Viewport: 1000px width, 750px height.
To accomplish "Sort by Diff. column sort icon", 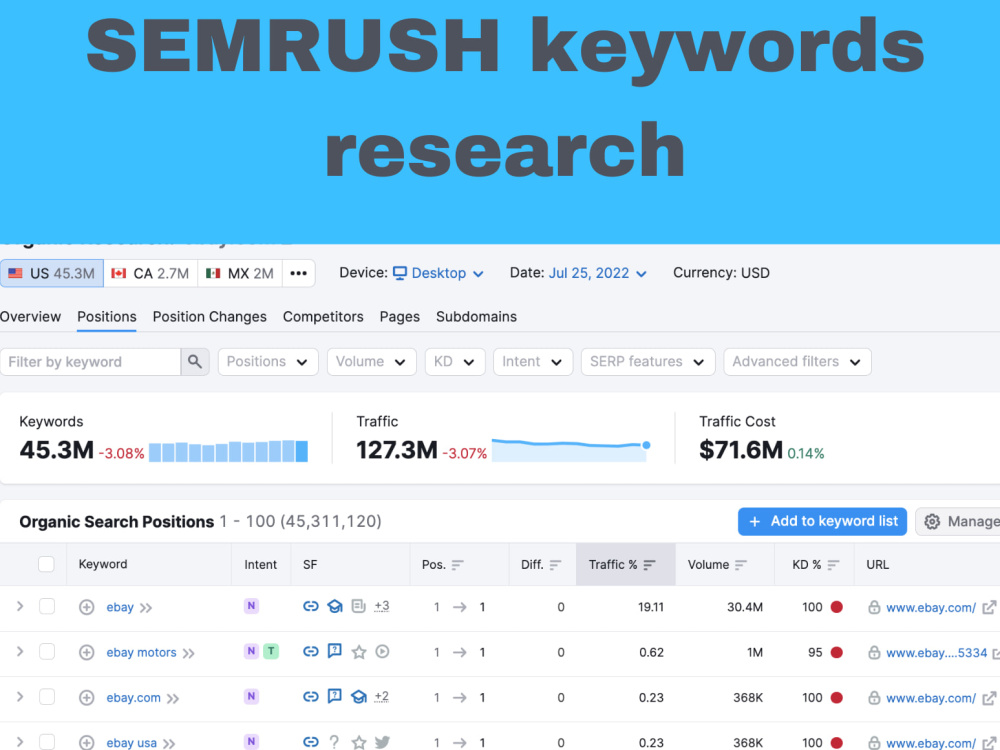I will coord(555,565).
